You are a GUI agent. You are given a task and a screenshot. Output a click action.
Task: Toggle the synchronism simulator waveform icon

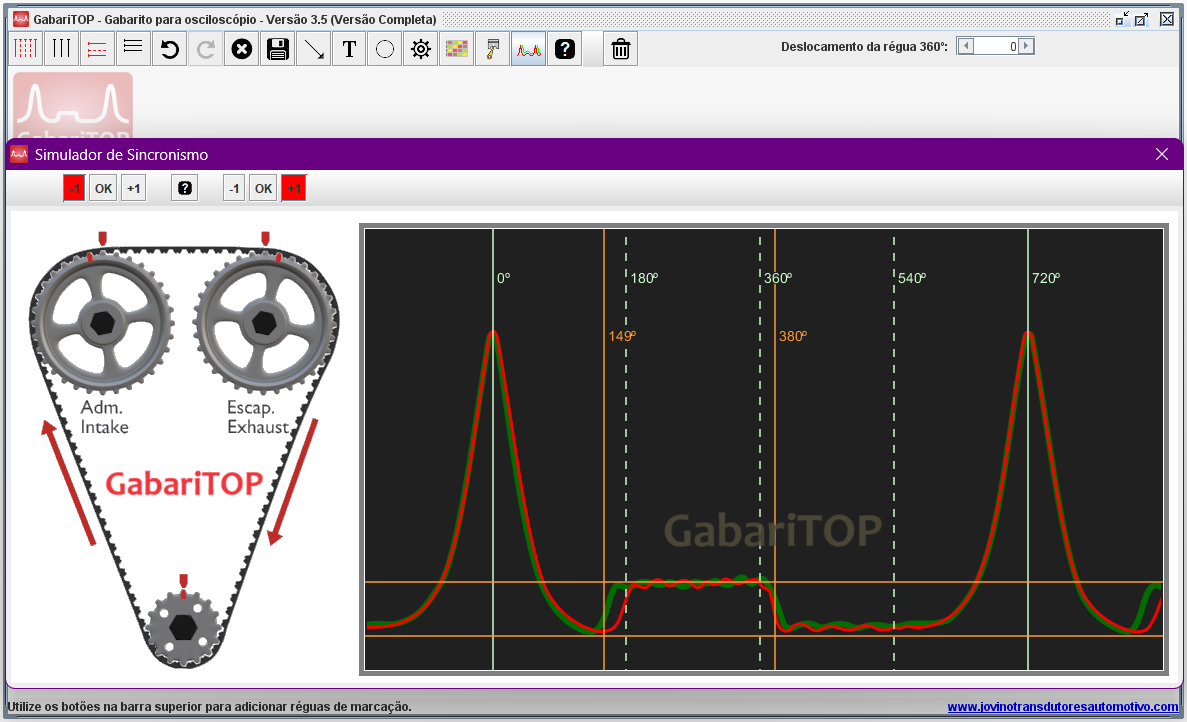tap(528, 49)
